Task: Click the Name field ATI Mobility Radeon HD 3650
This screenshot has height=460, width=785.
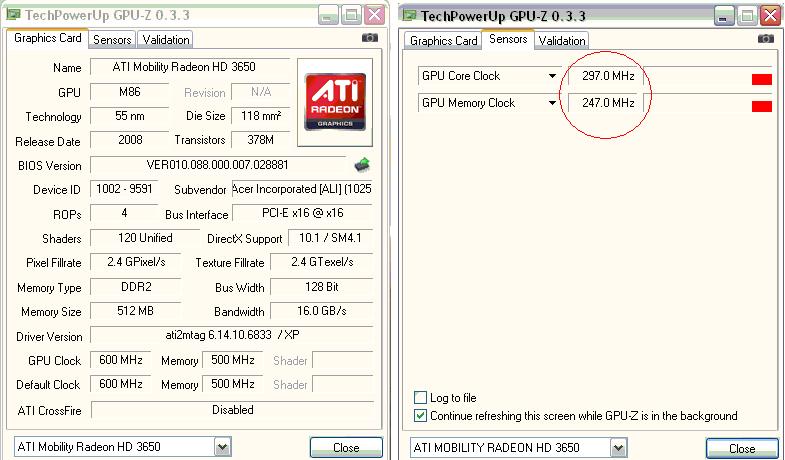Action: coord(190,67)
